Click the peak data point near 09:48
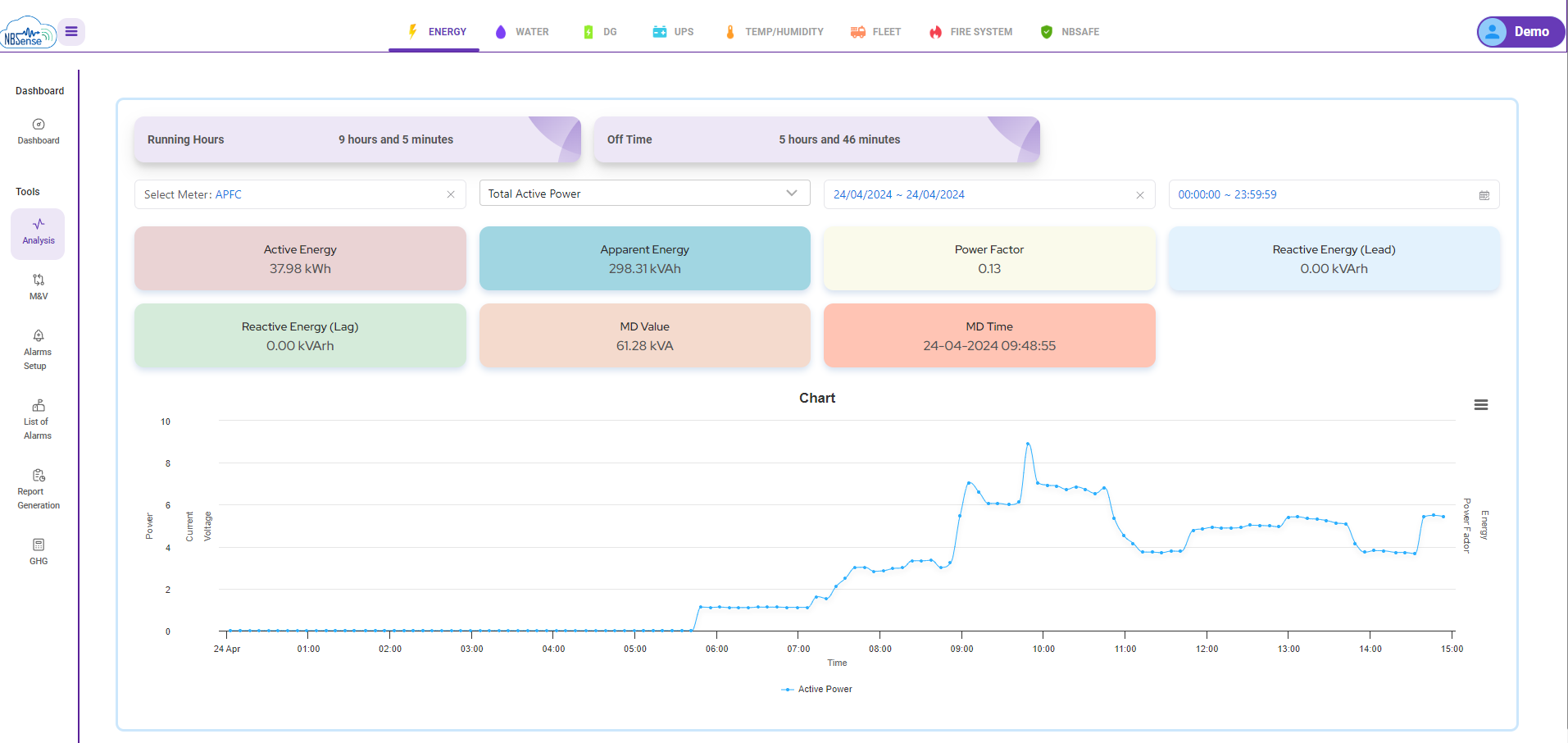Screen dimensions: 1568x743 point(1028,444)
